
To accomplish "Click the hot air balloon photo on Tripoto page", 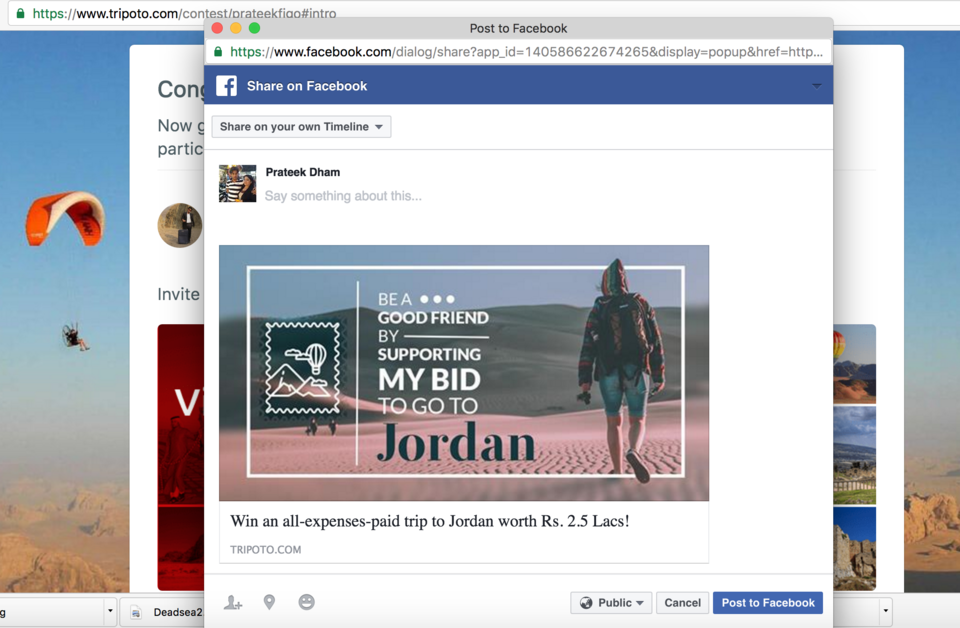I will [854, 364].
